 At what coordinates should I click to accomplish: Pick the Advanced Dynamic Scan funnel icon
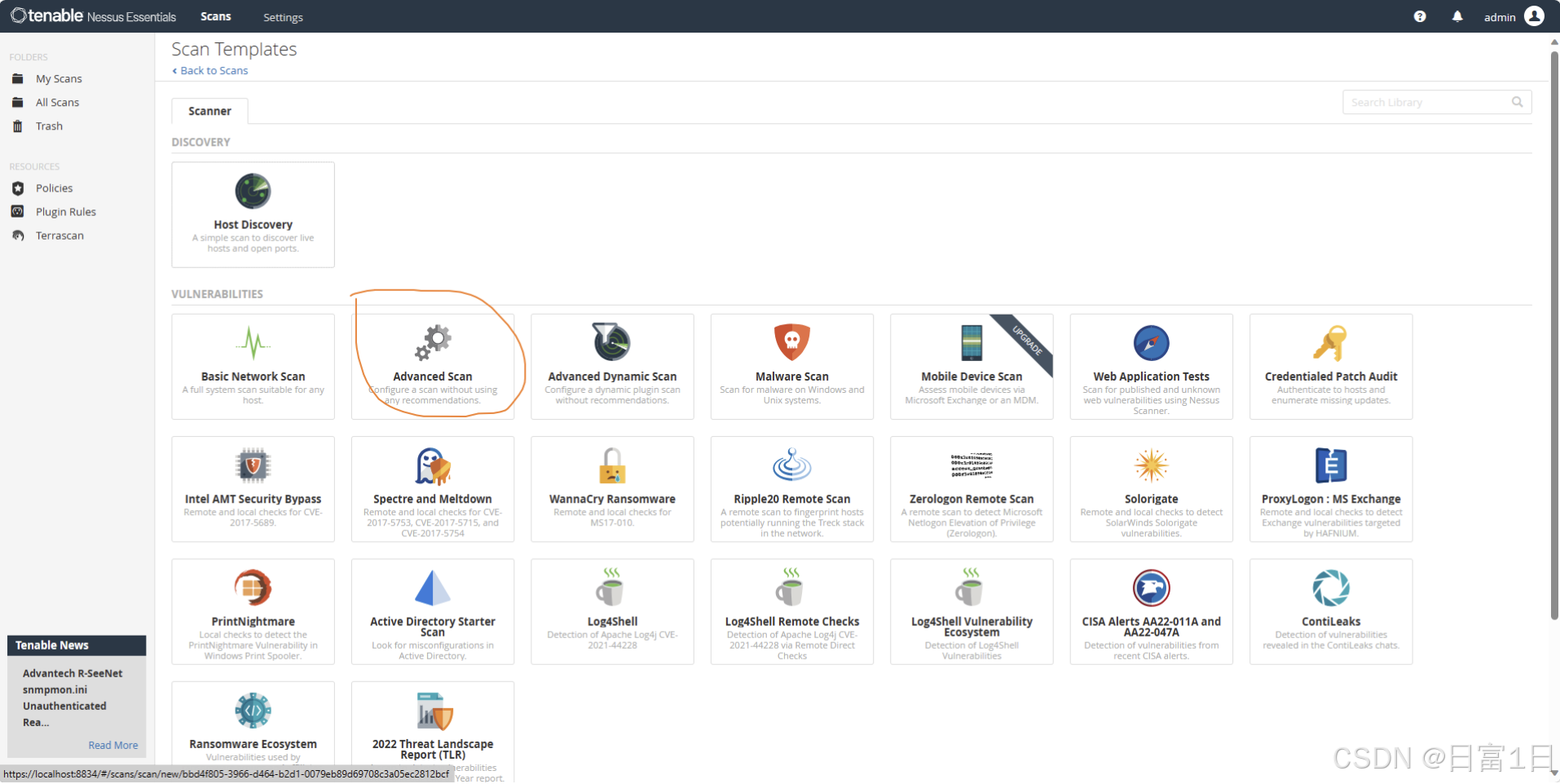pos(612,342)
